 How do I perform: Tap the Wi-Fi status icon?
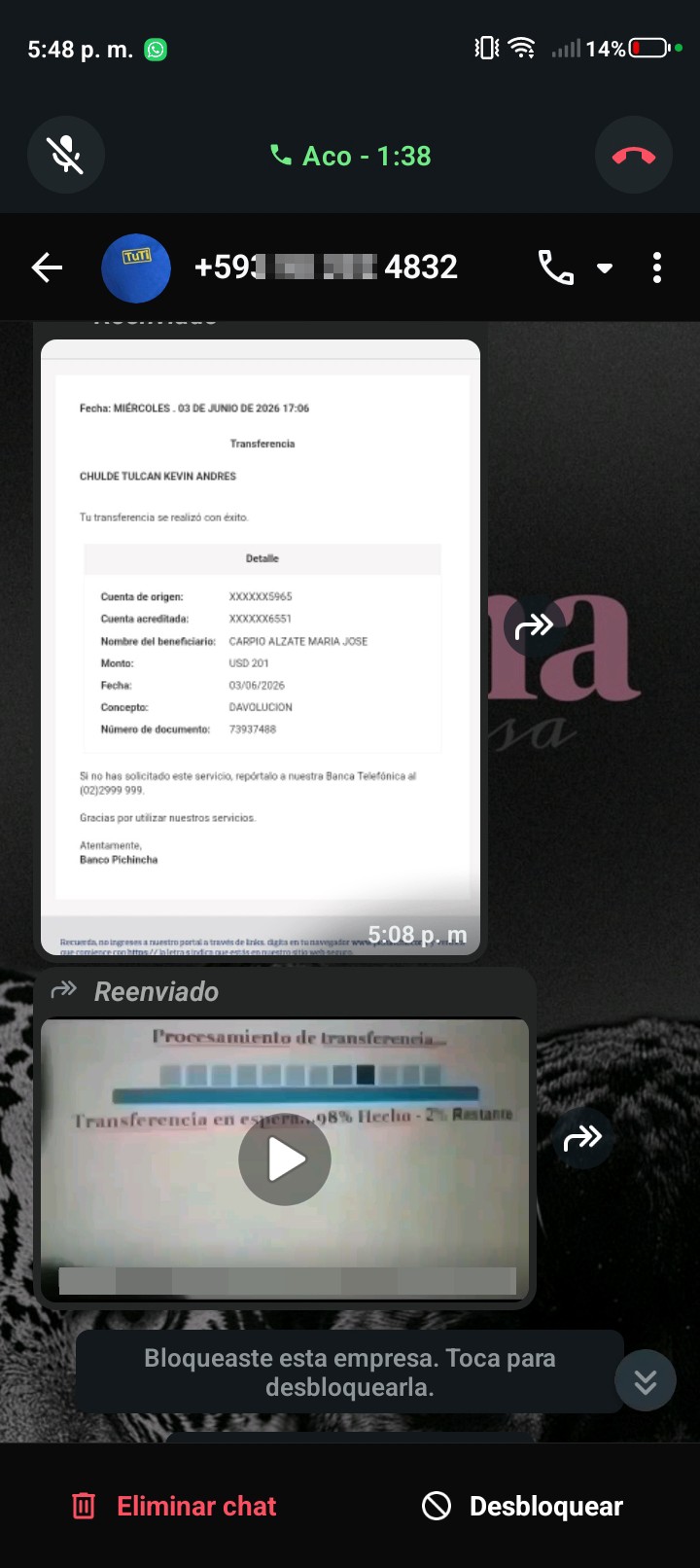coord(522,48)
